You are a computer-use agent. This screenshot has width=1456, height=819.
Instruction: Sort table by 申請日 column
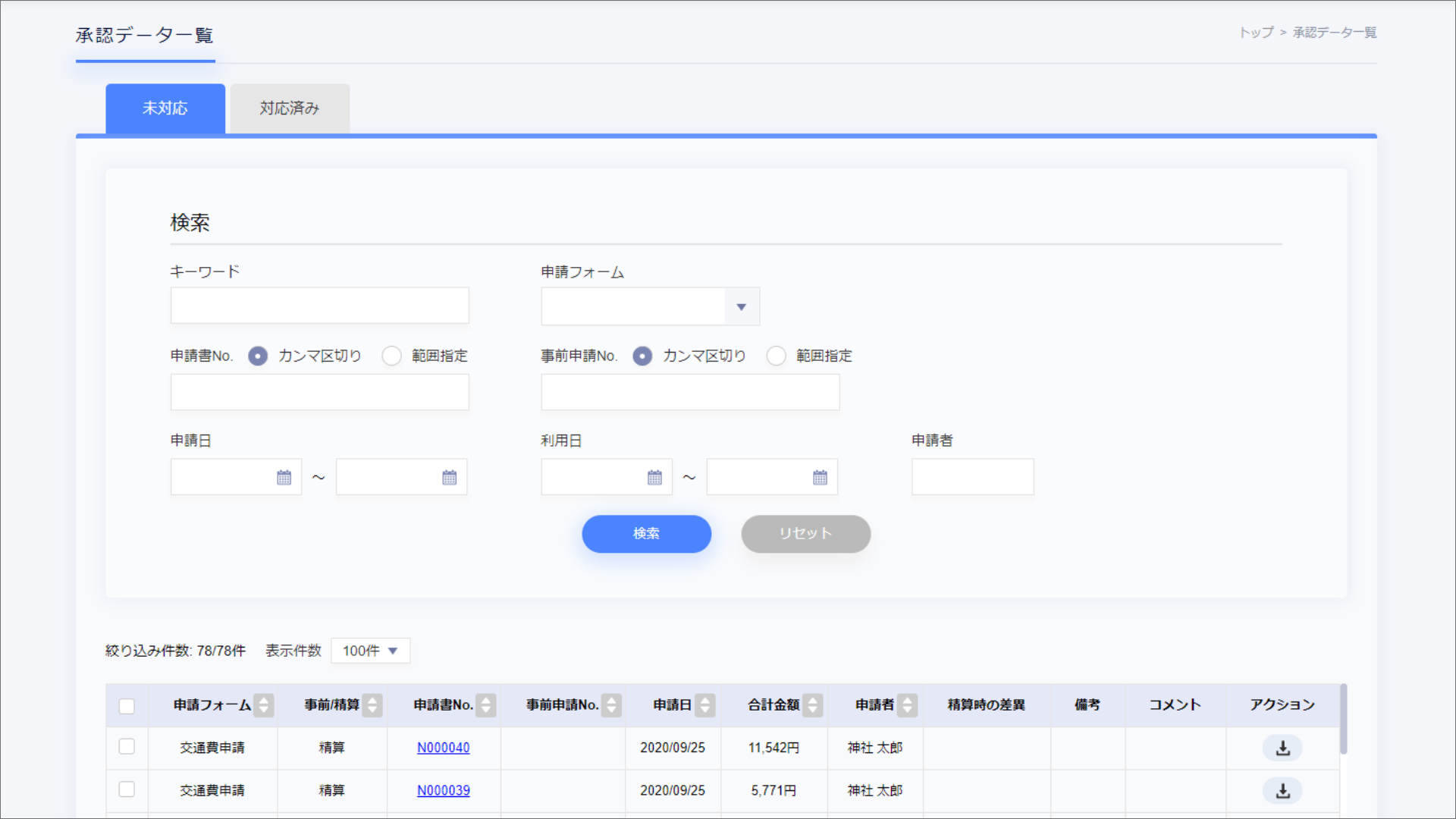coord(705,705)
